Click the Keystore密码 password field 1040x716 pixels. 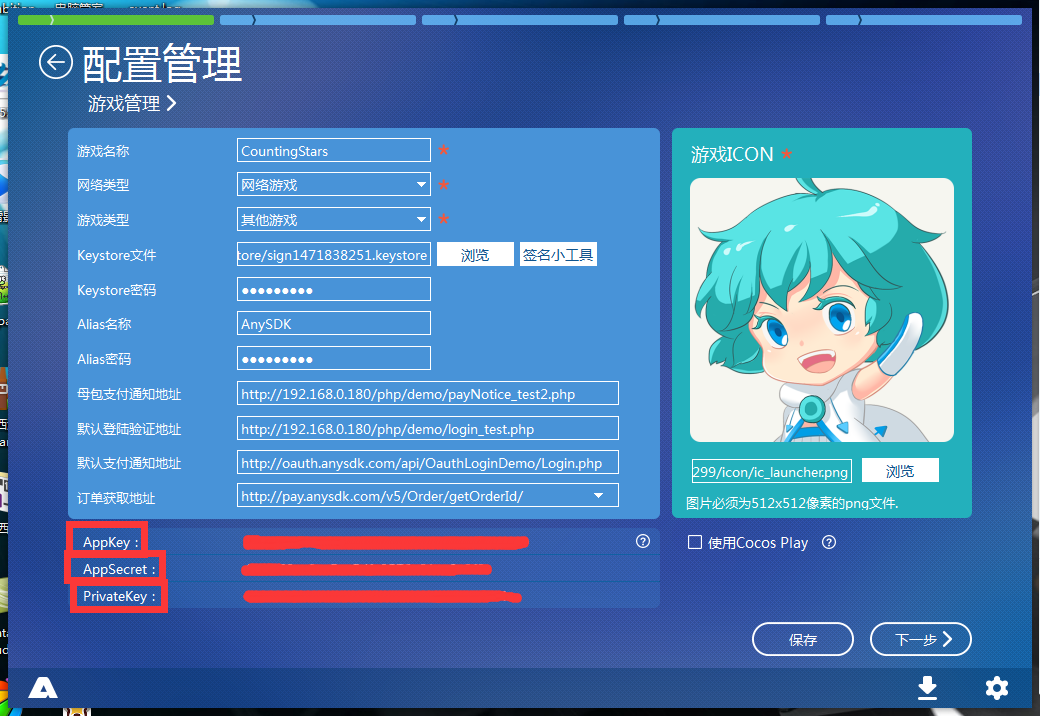point(334,290)
